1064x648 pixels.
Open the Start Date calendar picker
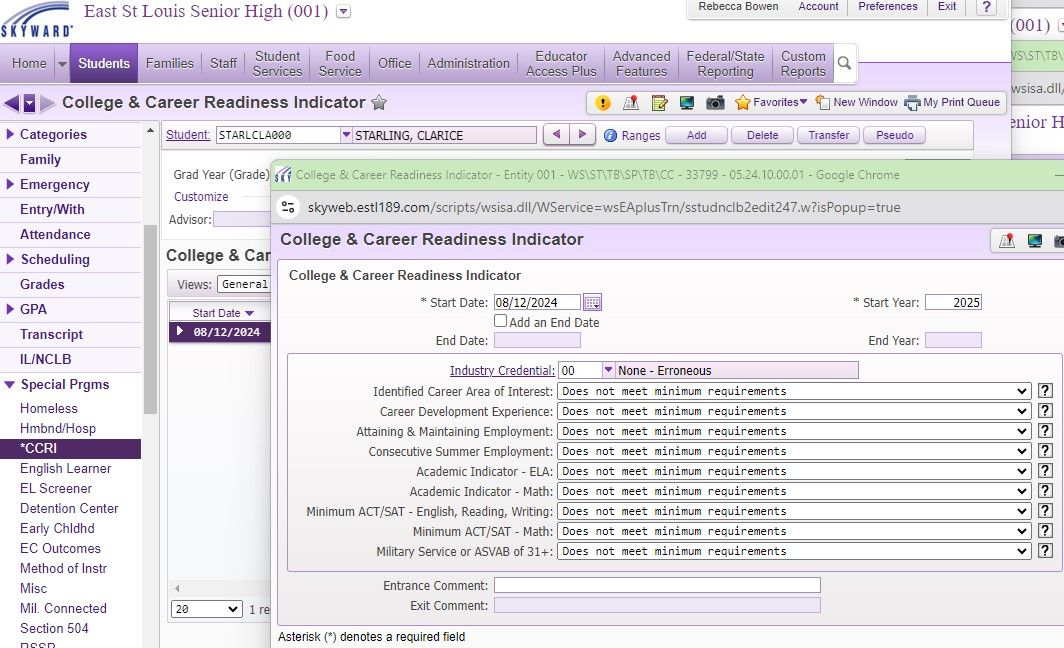pos(592,302)
